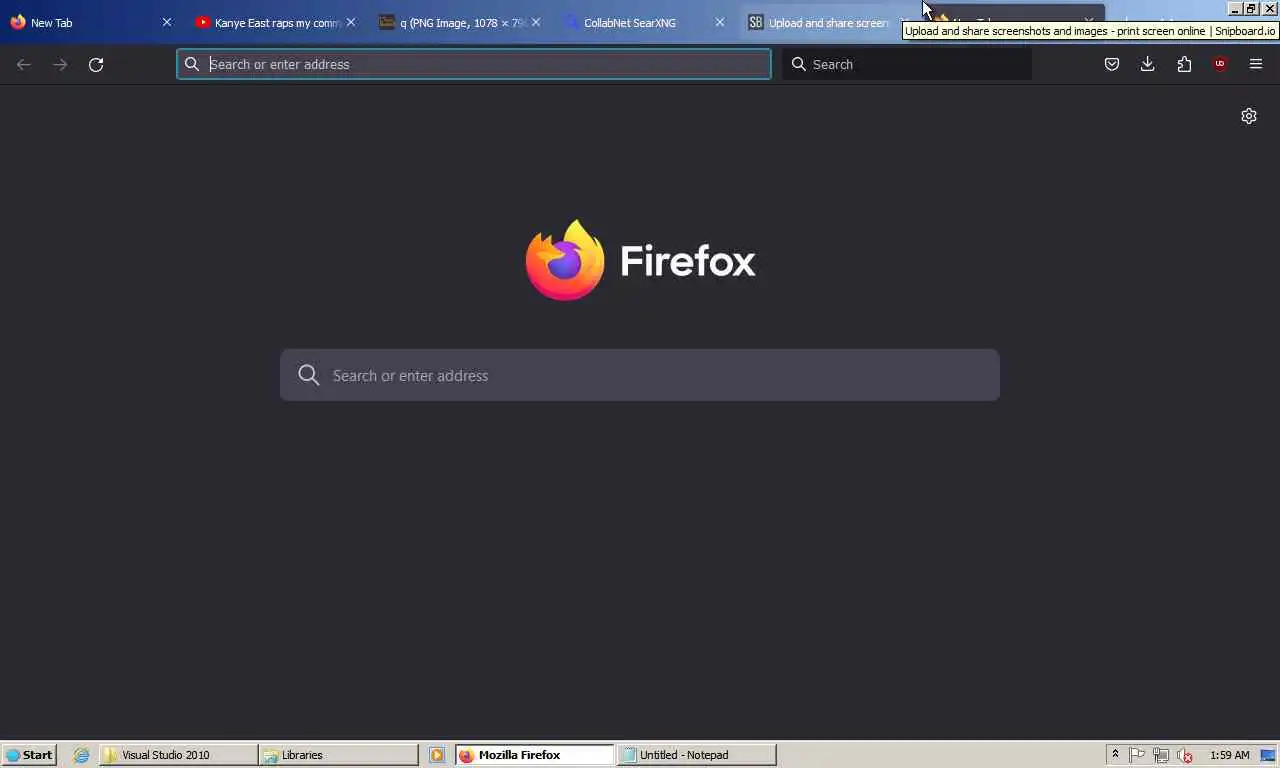Open the Libraries window from the taskbar
The height and width of the screenshot is (768, 1280).
tap(339, 755)
